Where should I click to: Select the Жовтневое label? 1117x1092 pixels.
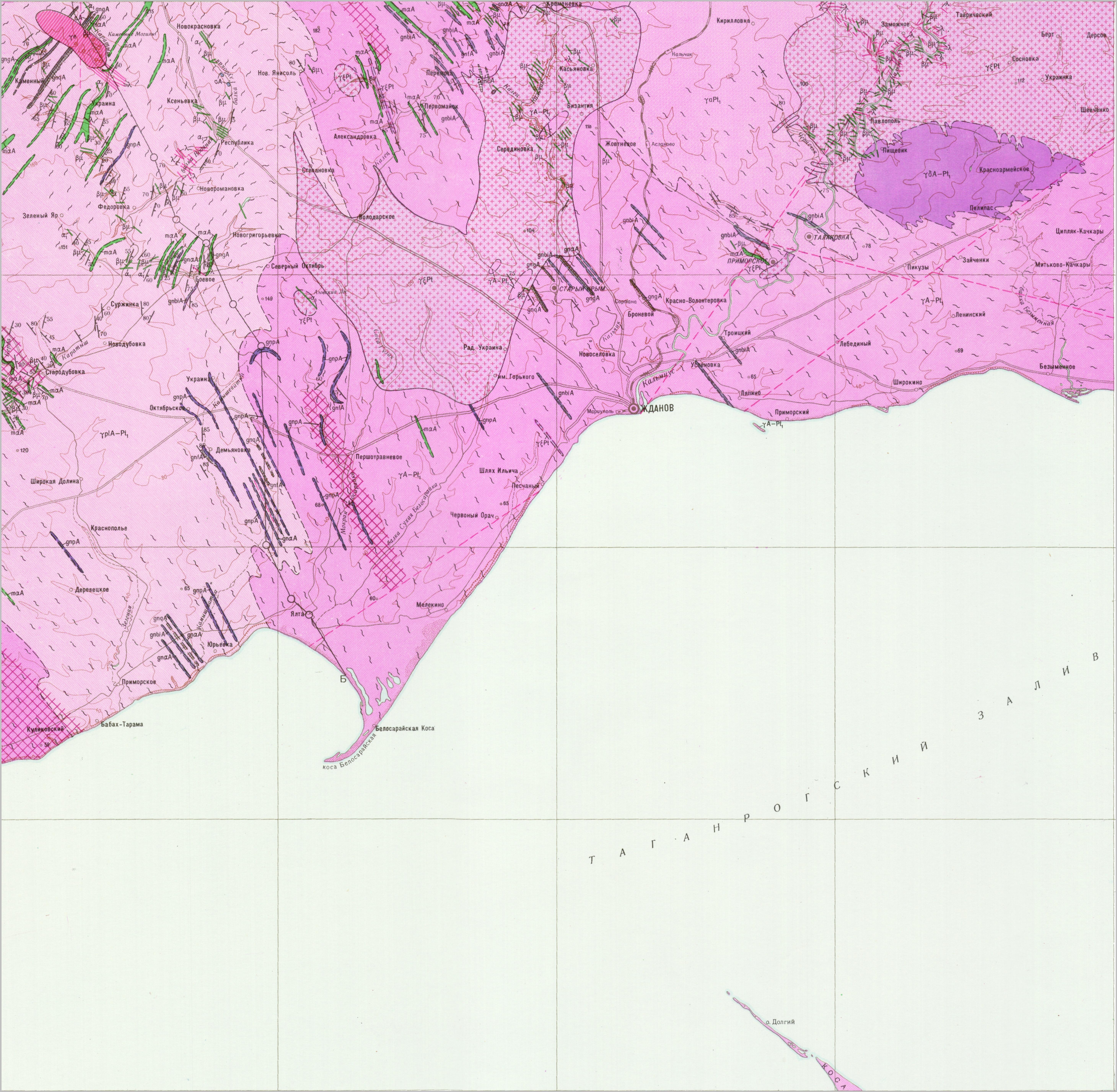620,144
